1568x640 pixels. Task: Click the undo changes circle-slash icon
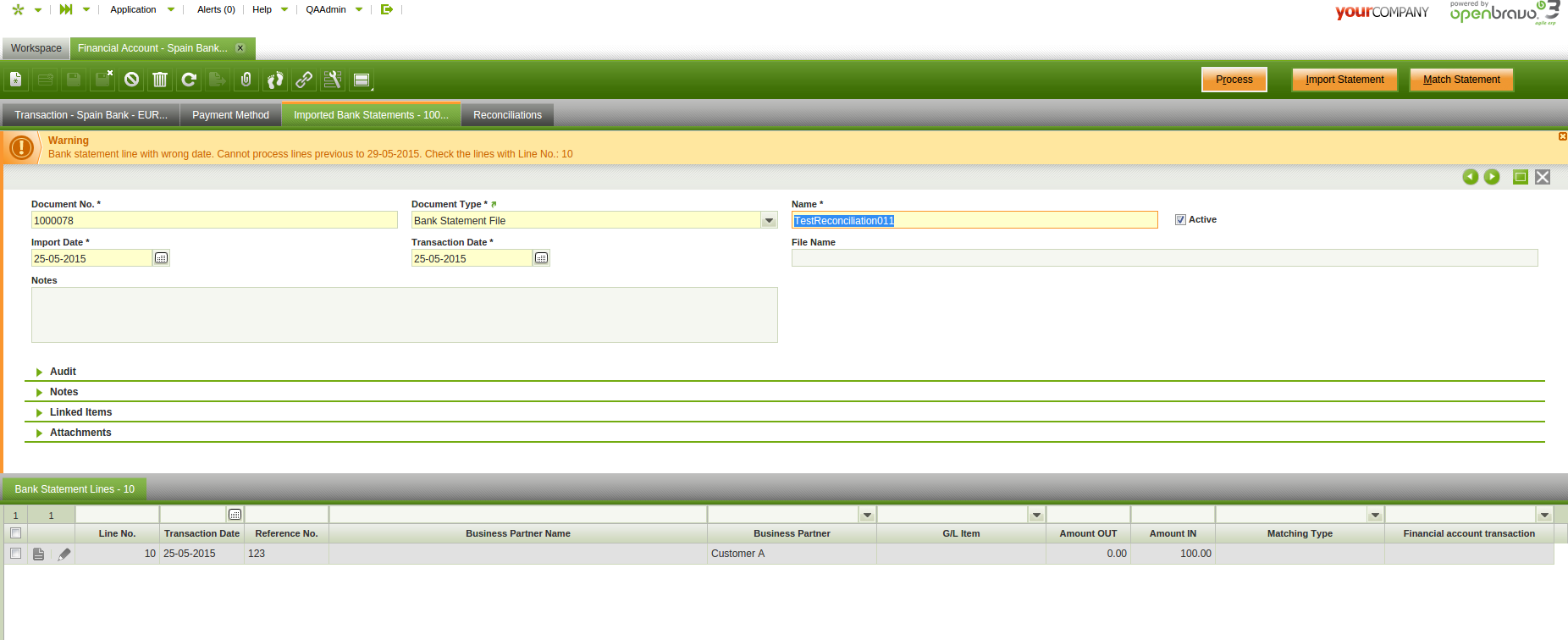pyautogui.click(x=131, y=80)
